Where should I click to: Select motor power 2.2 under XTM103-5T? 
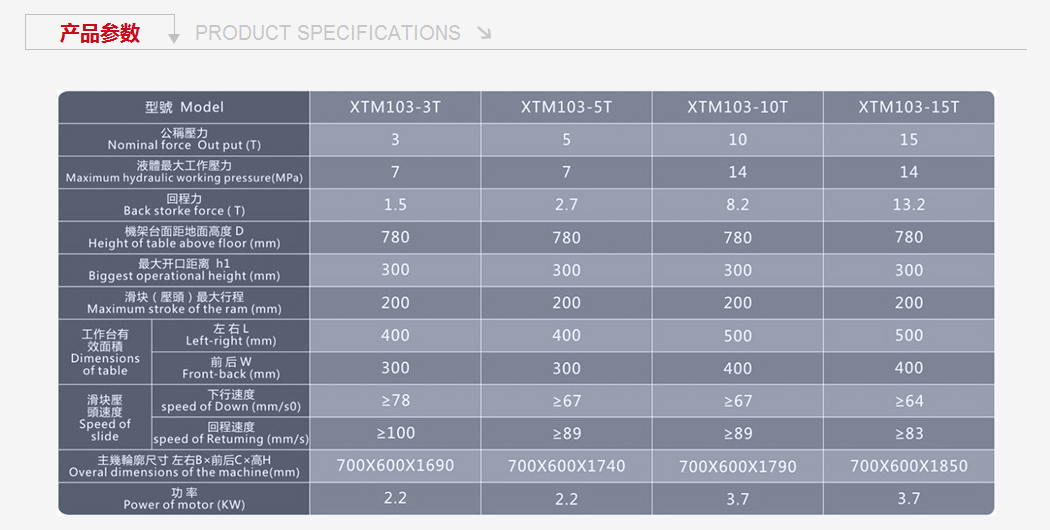567,499
